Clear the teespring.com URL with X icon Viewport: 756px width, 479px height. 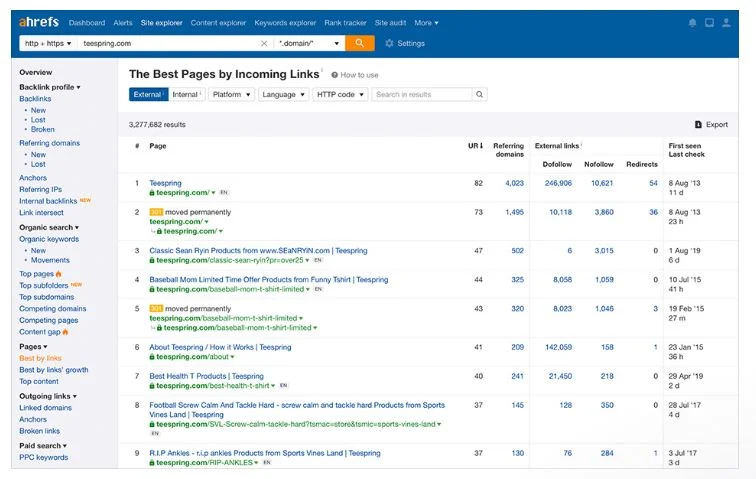(x=264, y=43)
